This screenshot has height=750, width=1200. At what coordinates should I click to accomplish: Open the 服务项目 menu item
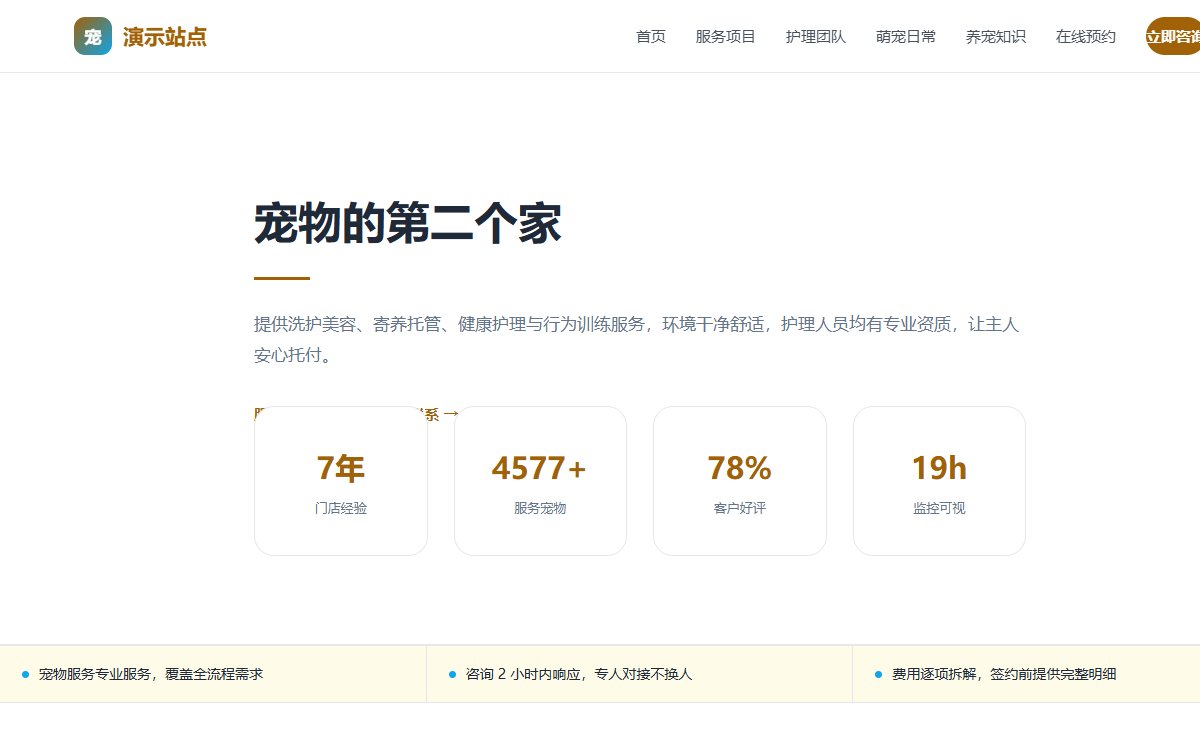pos(726,37)
